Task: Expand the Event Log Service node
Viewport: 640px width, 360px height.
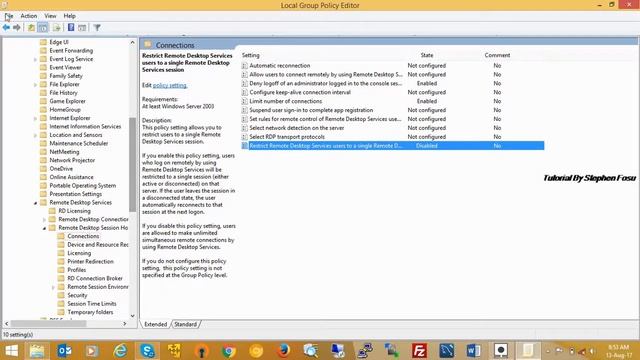Action: point(35,59)
